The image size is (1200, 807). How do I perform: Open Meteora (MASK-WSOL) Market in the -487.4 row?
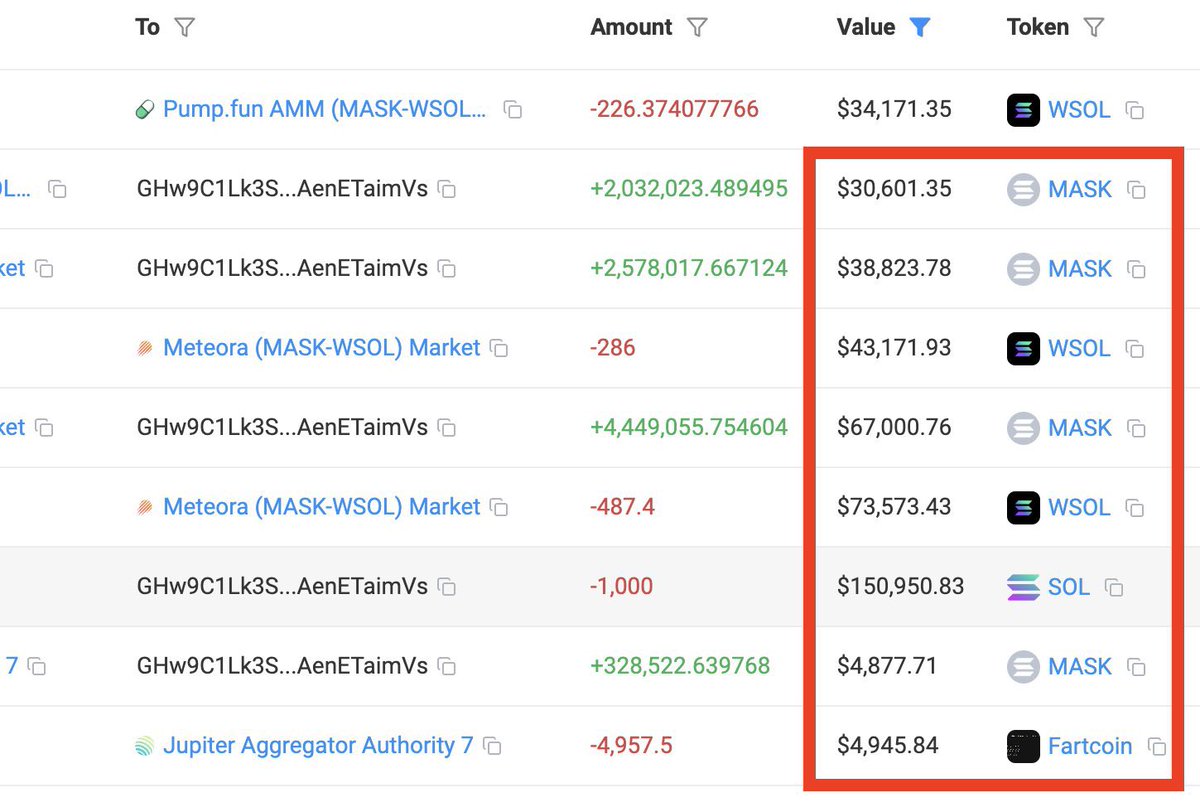coord(322,507)
